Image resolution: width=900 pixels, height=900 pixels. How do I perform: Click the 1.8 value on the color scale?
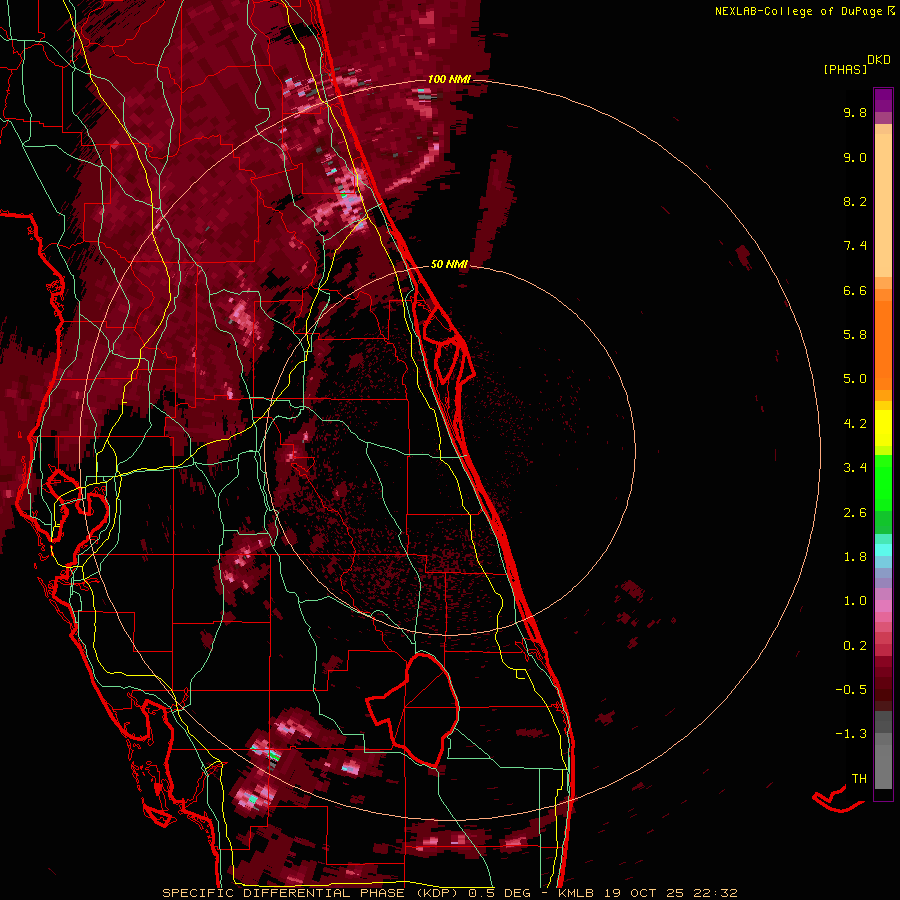pyautogui.click(x=855, y=557)
